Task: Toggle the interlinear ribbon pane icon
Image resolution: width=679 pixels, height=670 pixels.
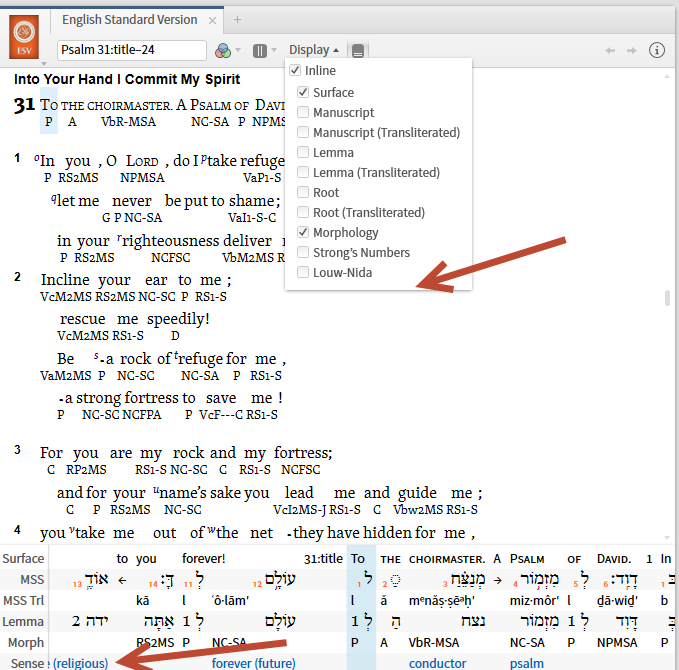Action: tap(358, 51)
